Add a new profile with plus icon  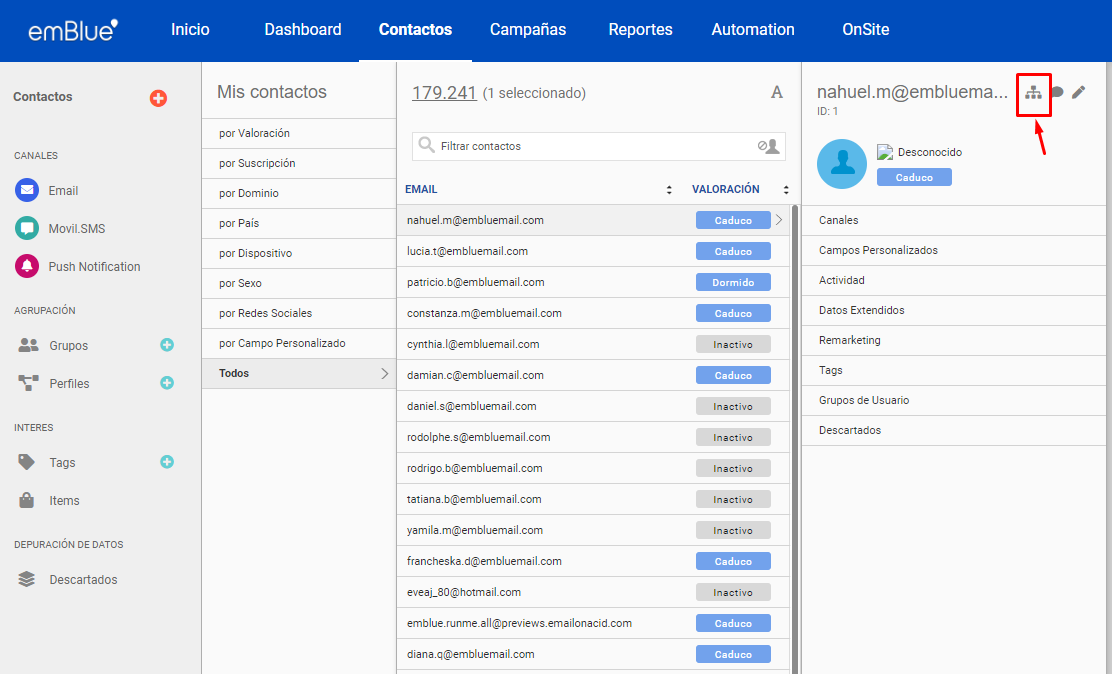(167, 383)
